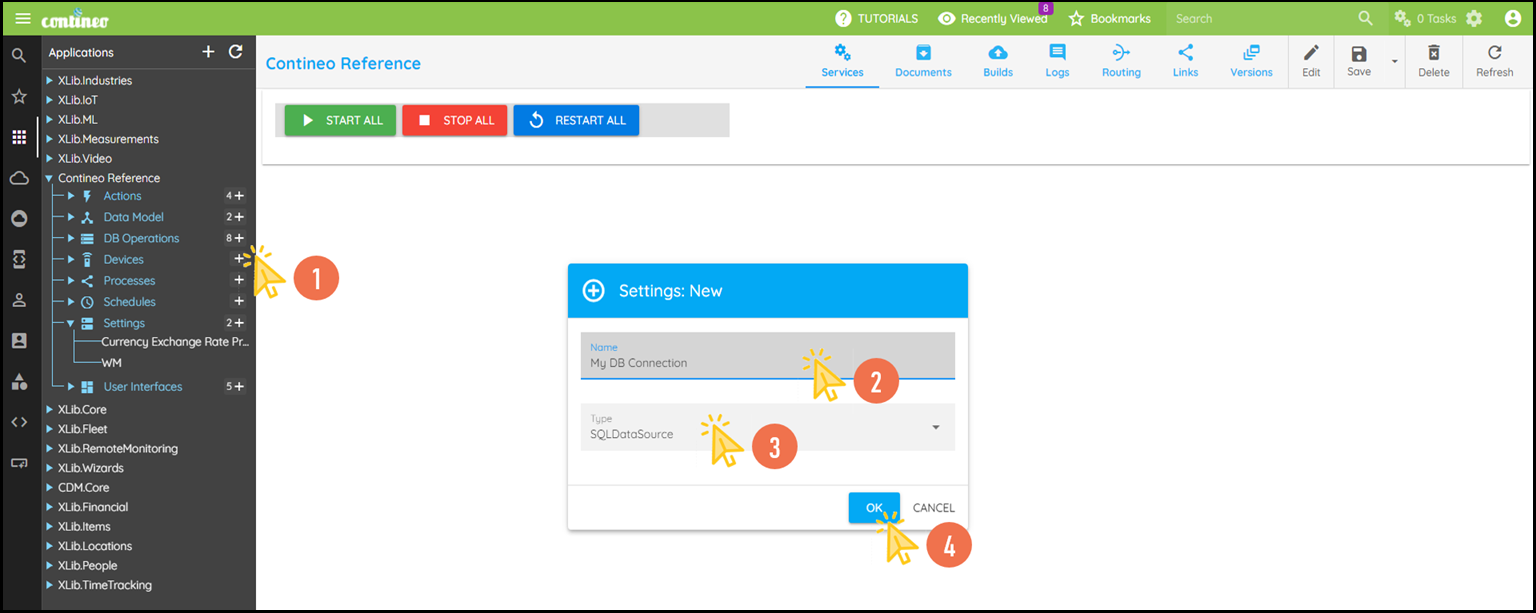The height and width of the screenshot is (613, 1536).
Task: Open the user profile account icon
Action: [x=1512, y=18]
